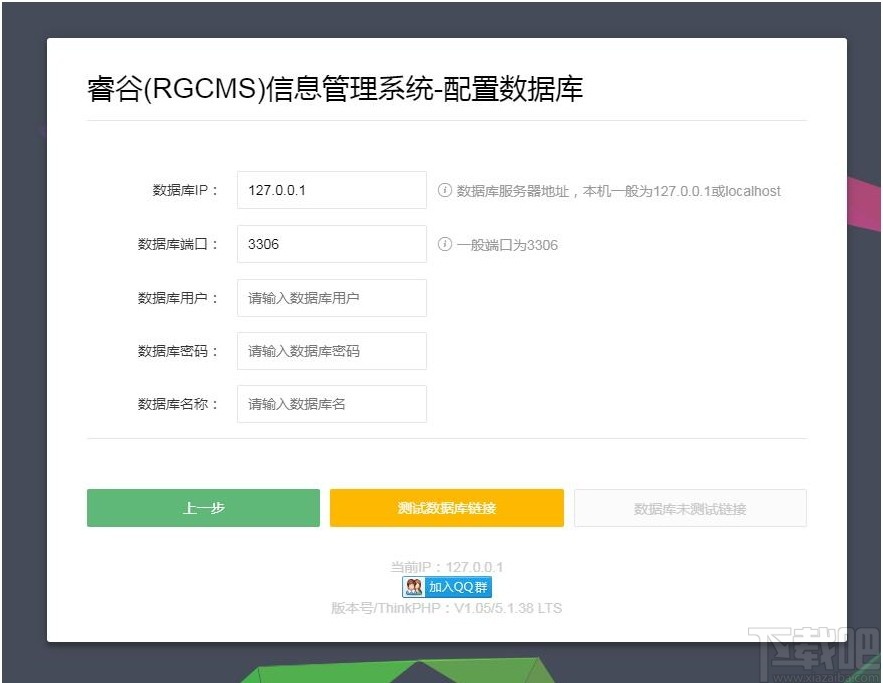Click the 数据库端口 input showing 3306

coord(331,244)
